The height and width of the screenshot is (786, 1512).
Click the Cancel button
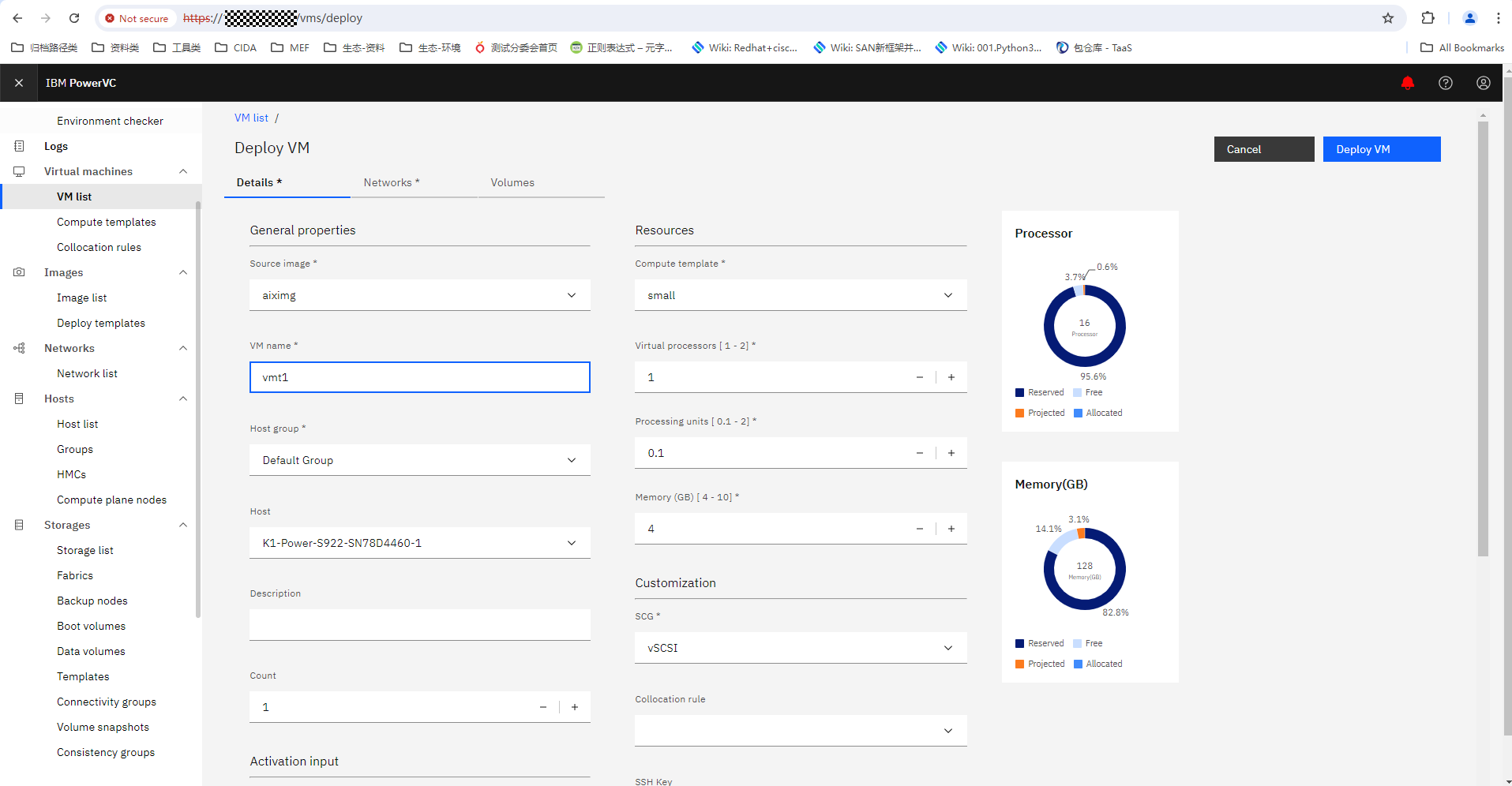point(1264,149)
